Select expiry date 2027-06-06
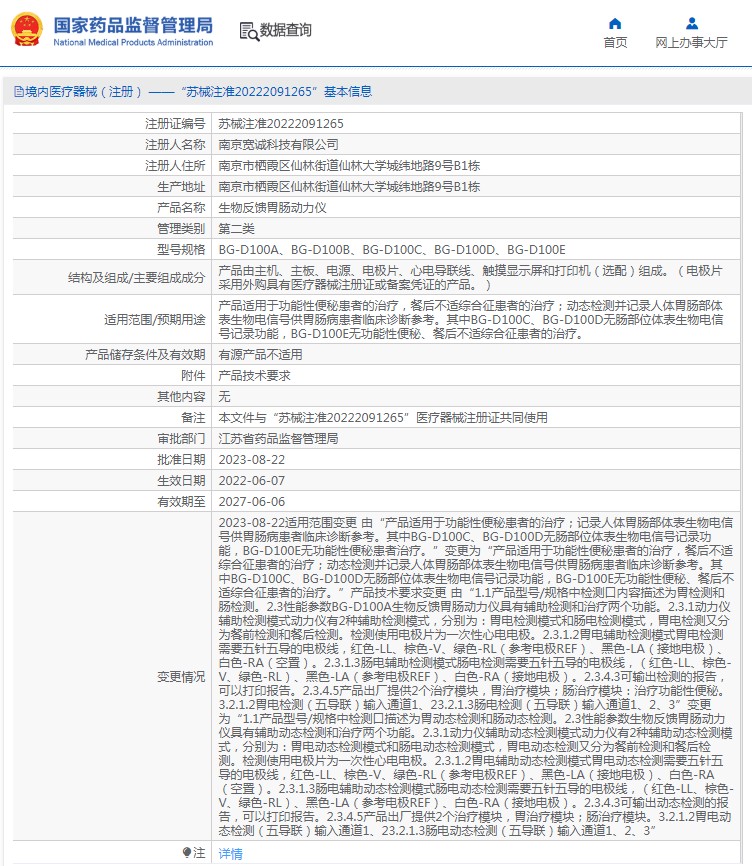752x866 pixels. click(252, 501)
